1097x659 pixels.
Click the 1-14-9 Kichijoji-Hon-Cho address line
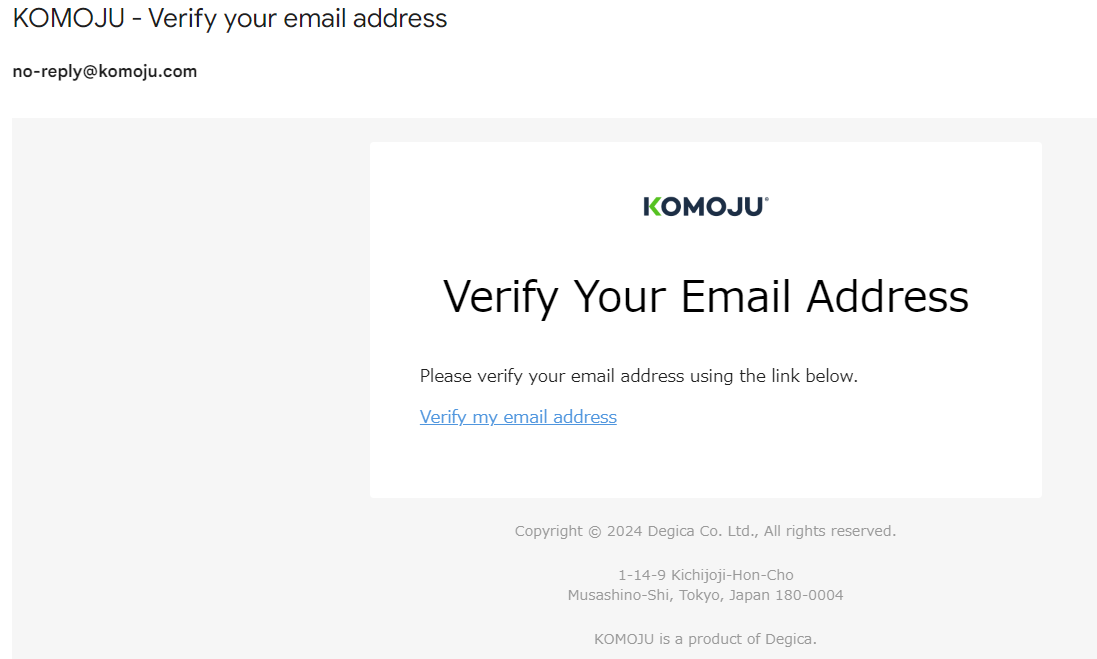click(x=705, y=575)
